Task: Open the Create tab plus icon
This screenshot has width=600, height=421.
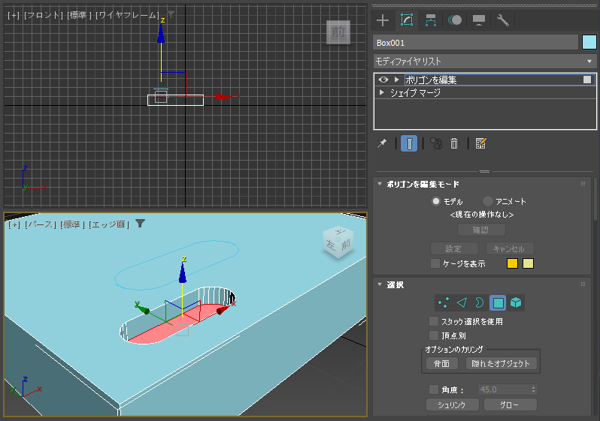Action: [382, 20]
